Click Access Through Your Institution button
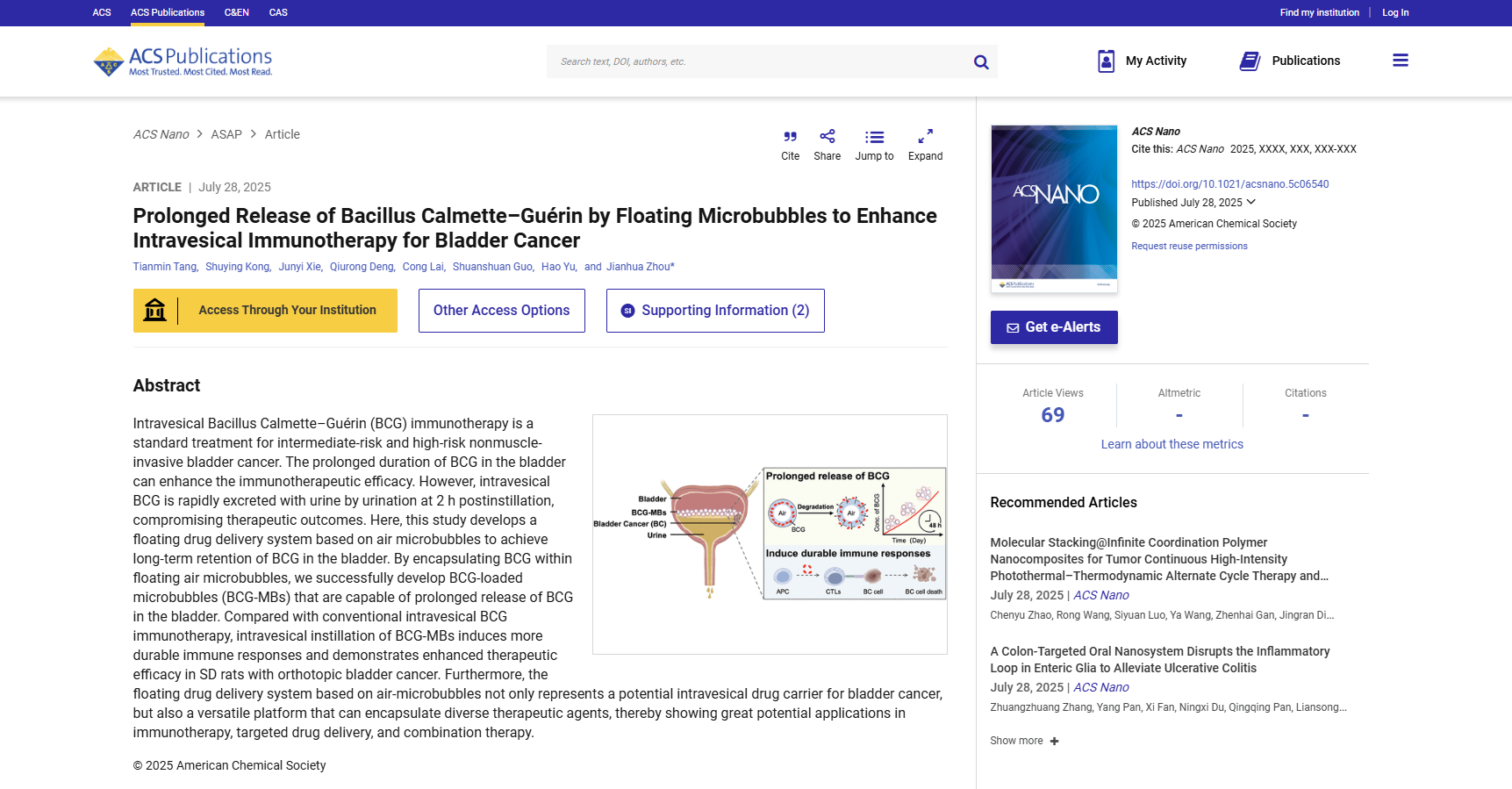Image resolution: width=1512 pixels, height=789 pixels. pyautogui.click(x=265, y=311)
